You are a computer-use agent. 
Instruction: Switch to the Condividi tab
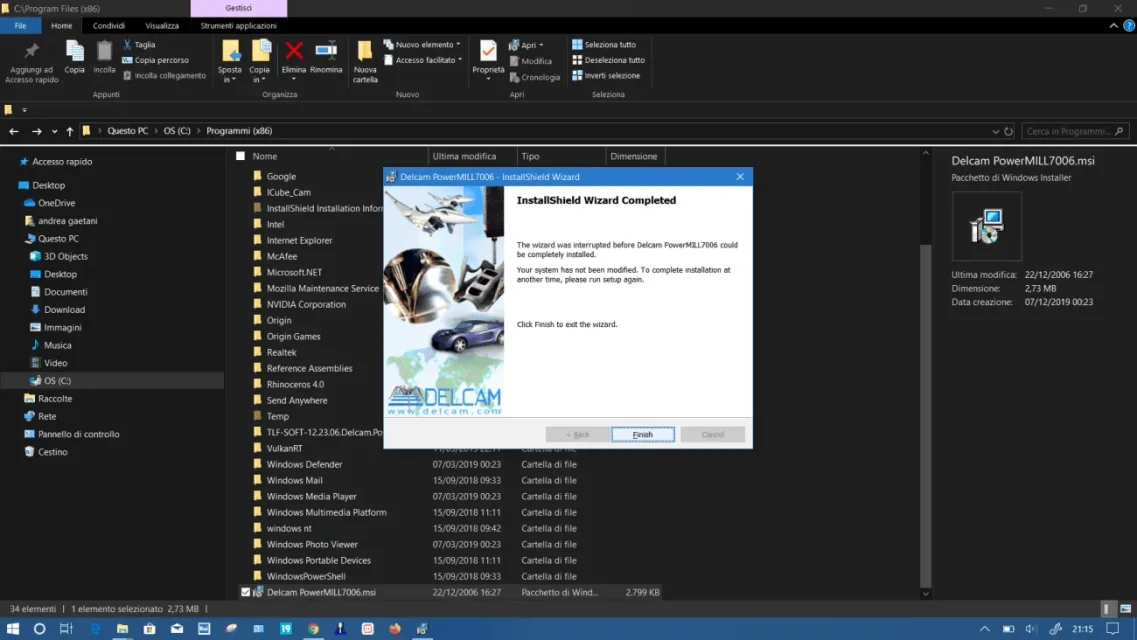[x=109, y=25]
